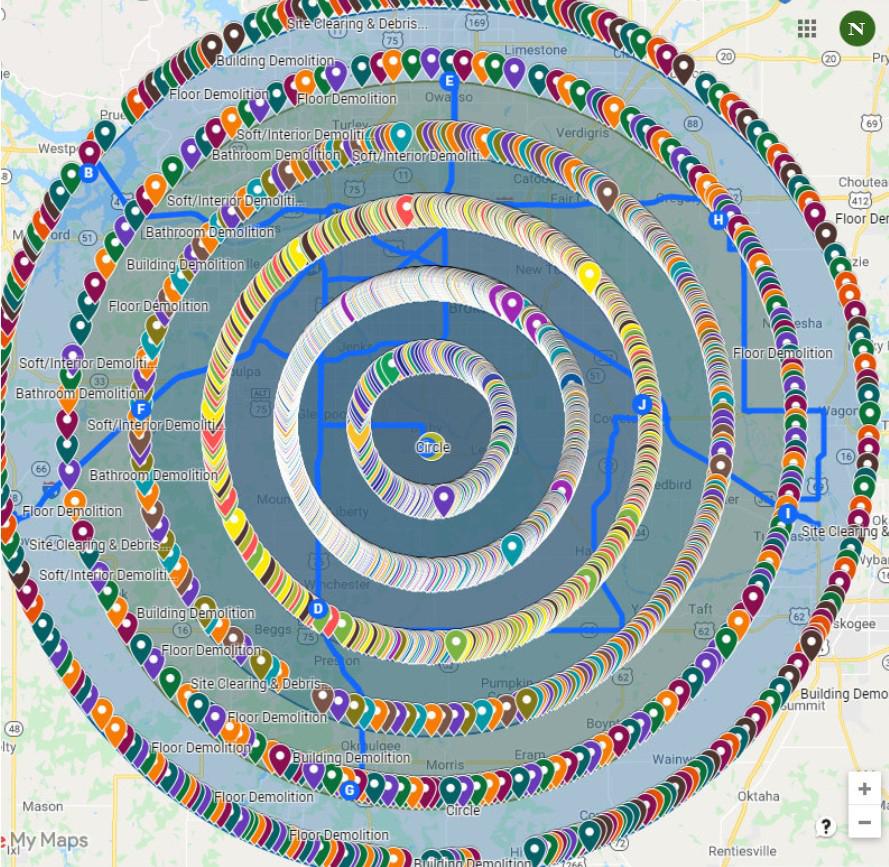Click marker pin "B" on the left edge

pos(88,172)
